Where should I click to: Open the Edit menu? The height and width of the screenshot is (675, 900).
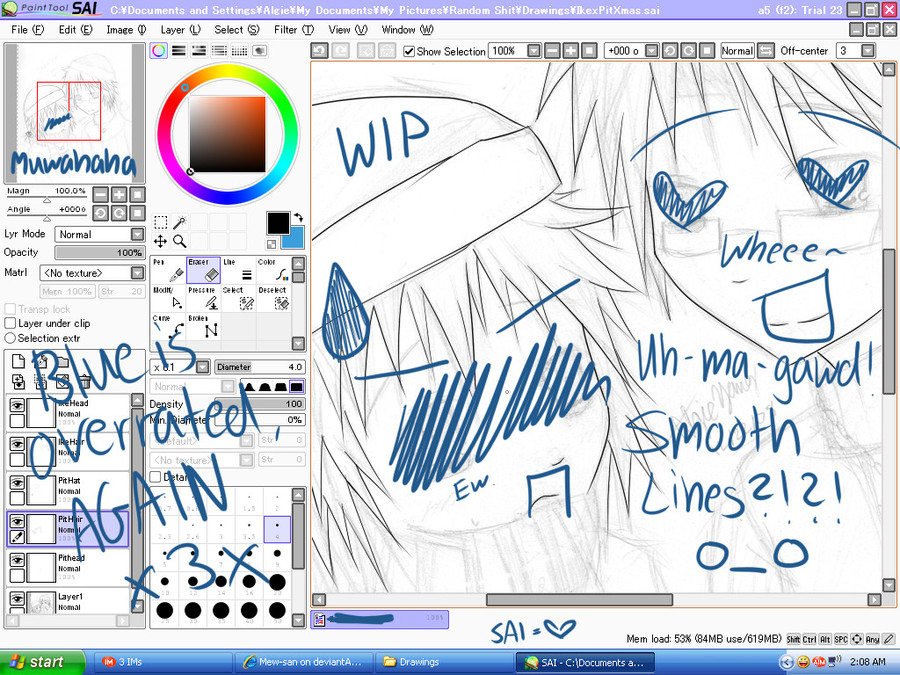[75, 30]
